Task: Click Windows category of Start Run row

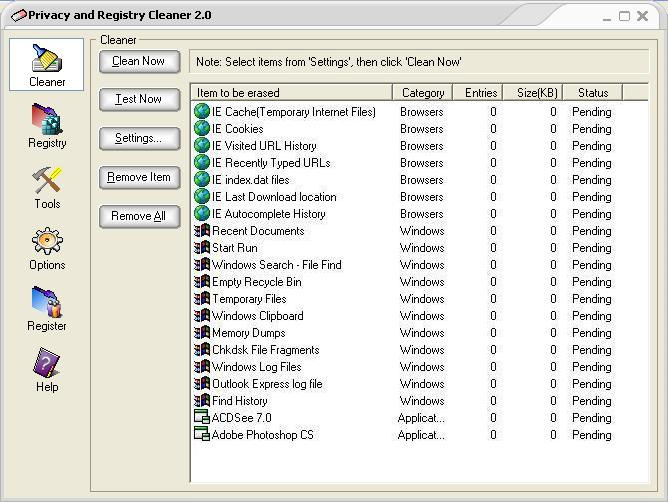Action: [422, 248]
